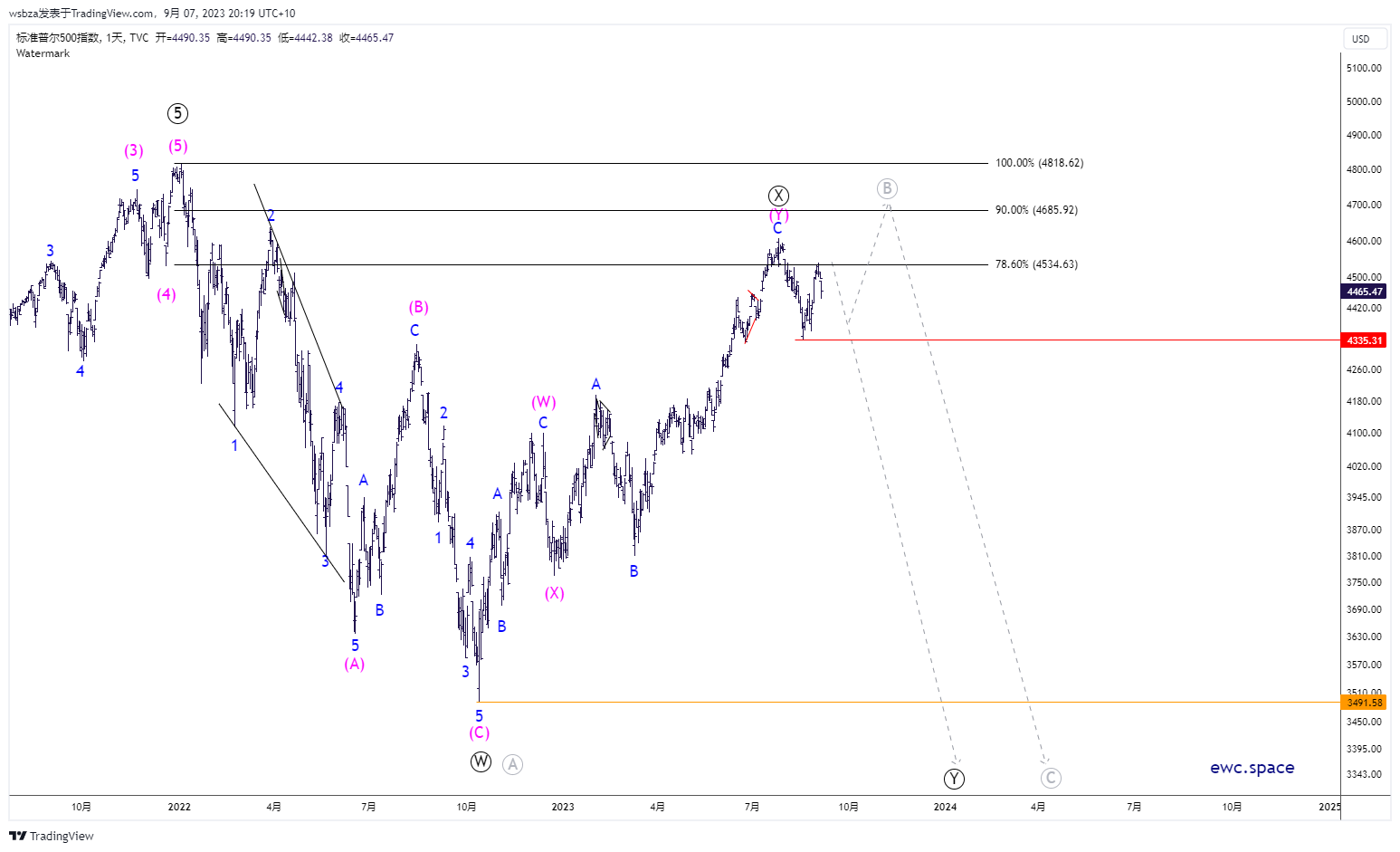1400x852 pixels.
Task: Click the 2025 label on the time axis
Action: (x=1329, y=807)
